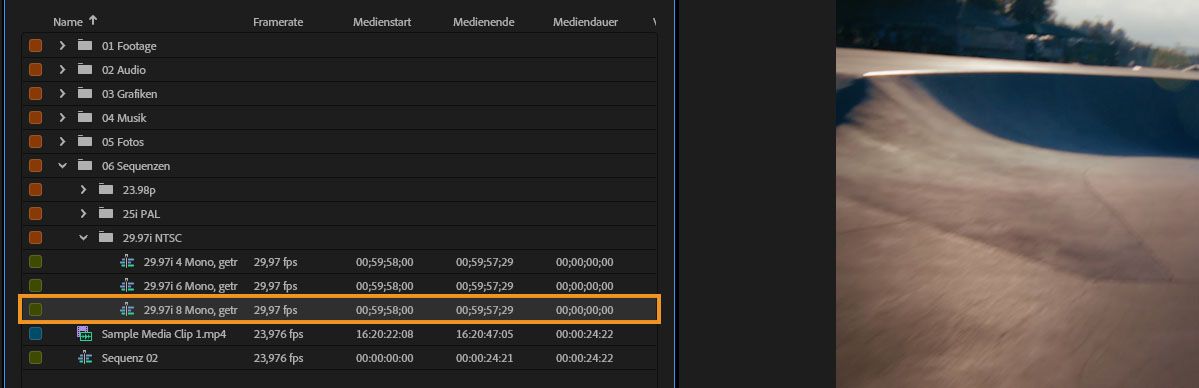Sort by the Mediendauer column header
This screenshot has height=388, width=1199.
tap(585, 22)
